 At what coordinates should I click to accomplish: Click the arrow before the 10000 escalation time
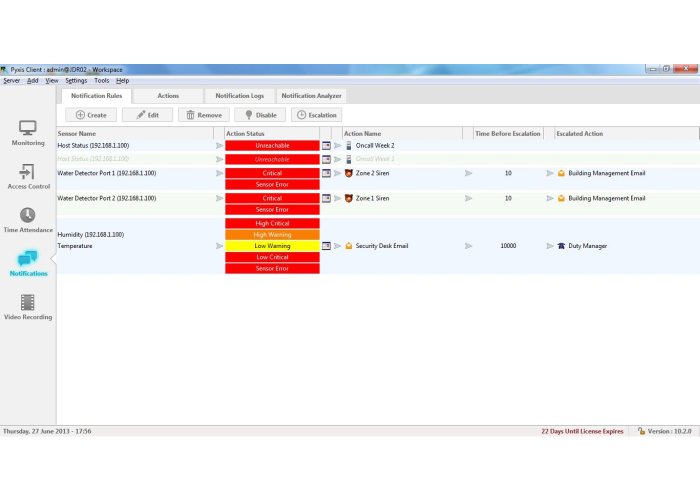pyautogui.click(x=468, y=246)
